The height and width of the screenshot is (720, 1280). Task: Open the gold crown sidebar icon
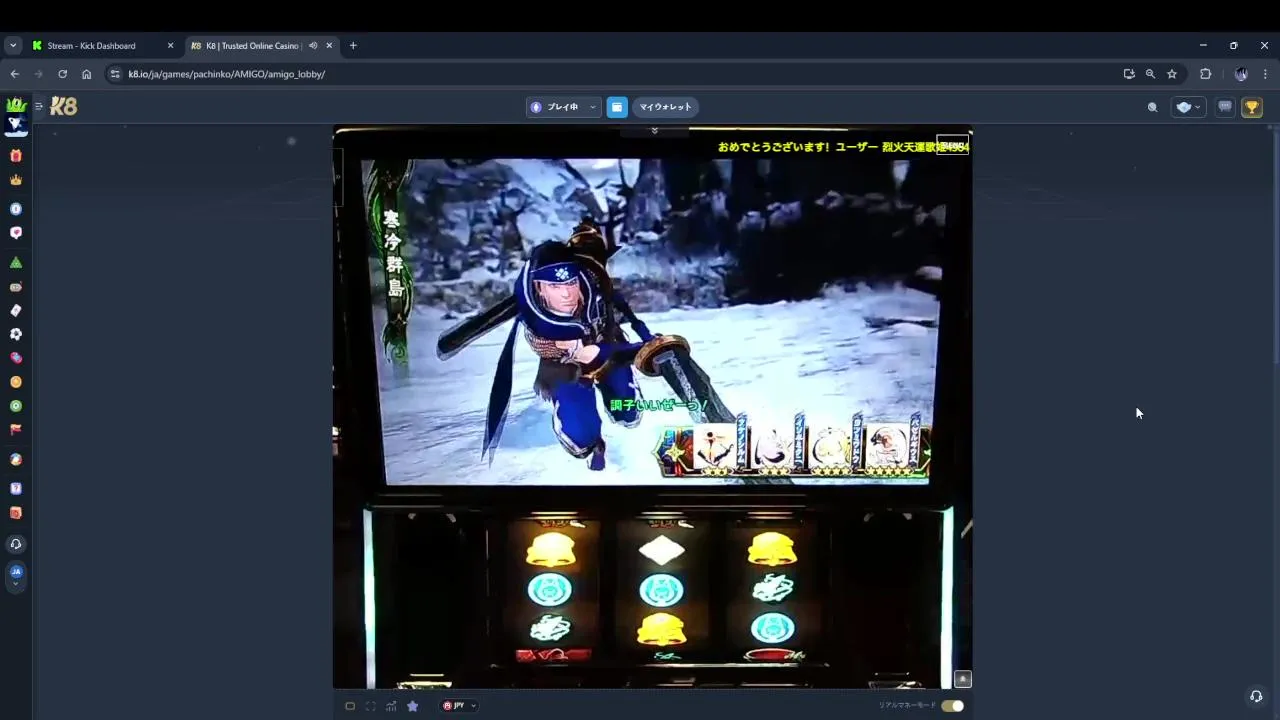(x=16, y=180)
